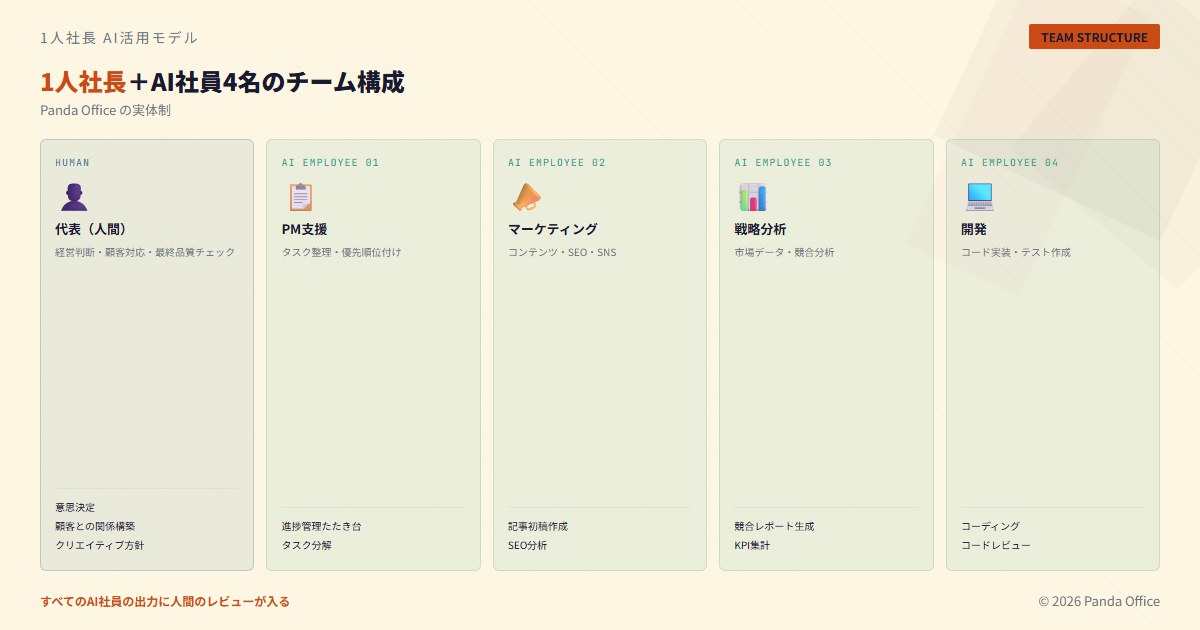The image size is (1200, 630).
Task: Click the コードレビュー task item
Action: click(995, 545)
